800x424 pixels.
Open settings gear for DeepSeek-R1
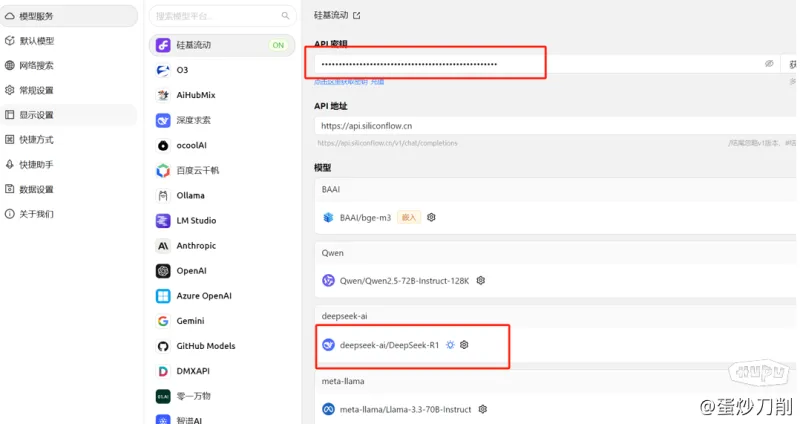tap(464, 345)
